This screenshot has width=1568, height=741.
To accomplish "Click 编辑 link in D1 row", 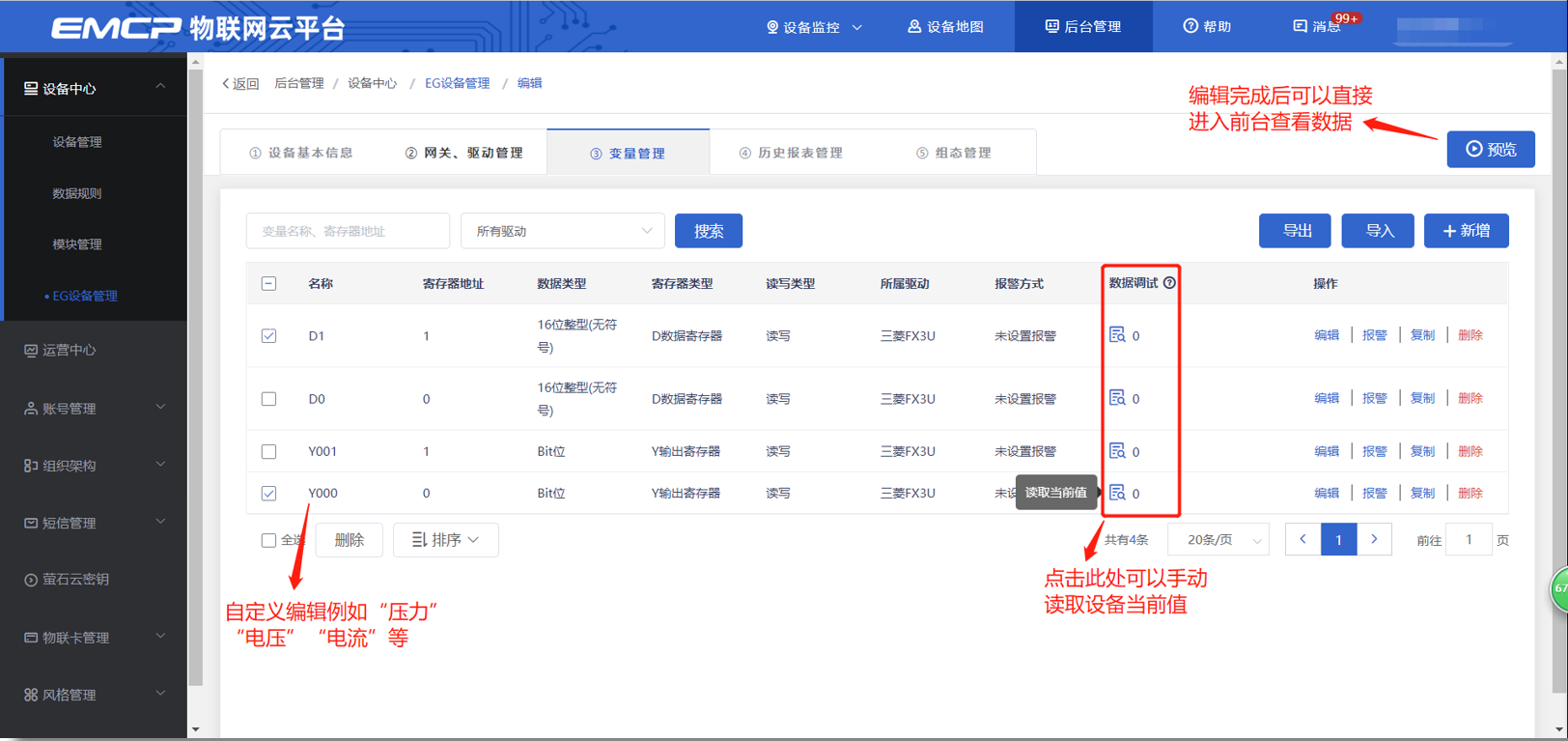I will (x=1327, y=335).
